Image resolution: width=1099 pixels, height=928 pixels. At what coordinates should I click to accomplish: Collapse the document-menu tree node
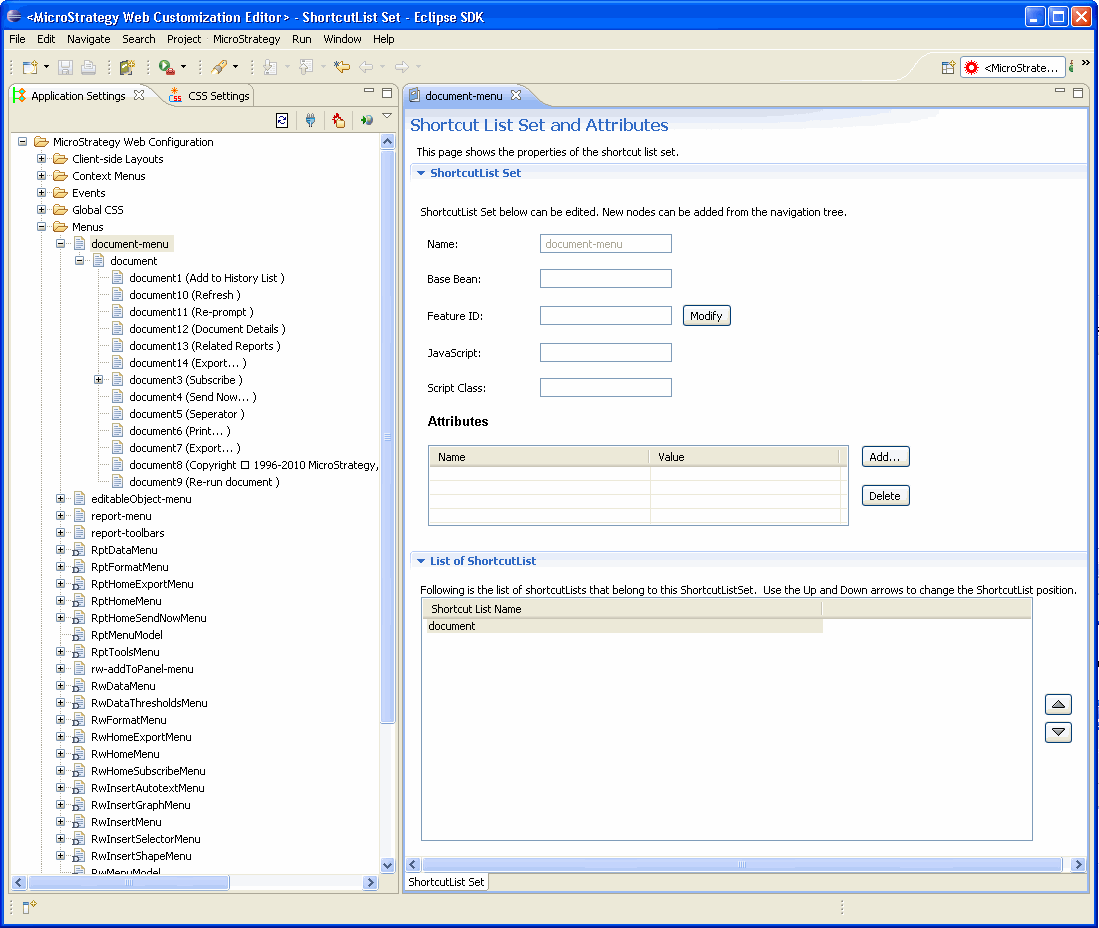60,243
